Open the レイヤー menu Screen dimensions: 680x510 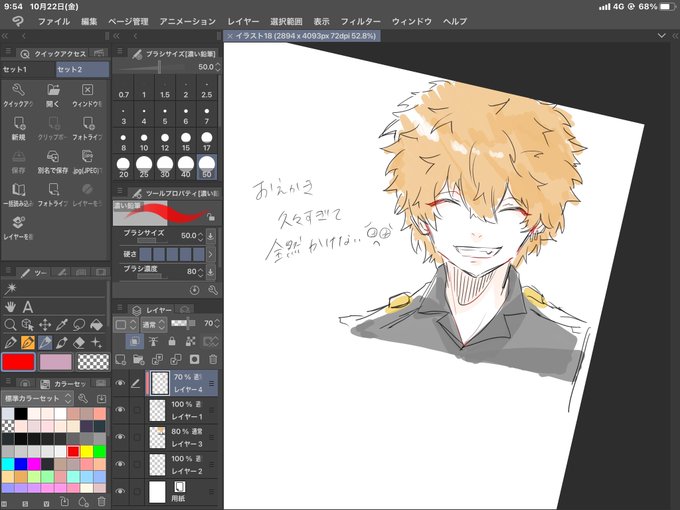pos(243,21)
